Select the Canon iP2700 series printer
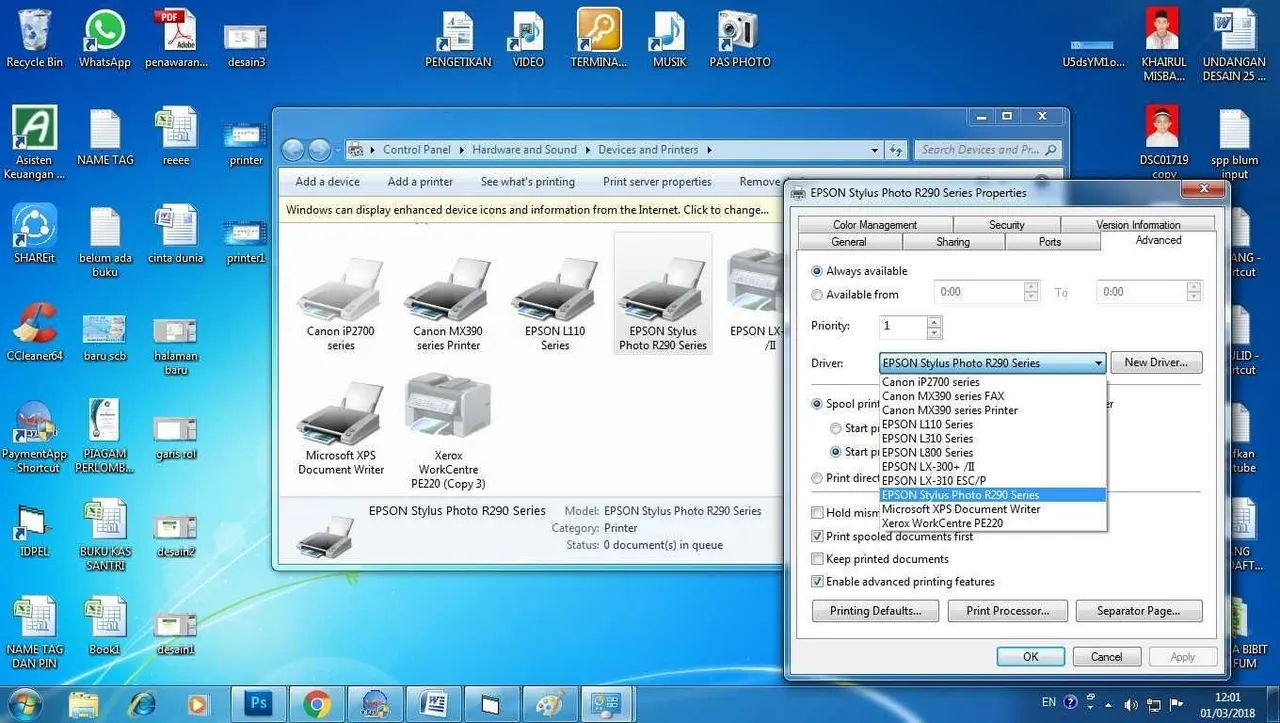This screenshot has height=723, width=1280. (341, 305)
